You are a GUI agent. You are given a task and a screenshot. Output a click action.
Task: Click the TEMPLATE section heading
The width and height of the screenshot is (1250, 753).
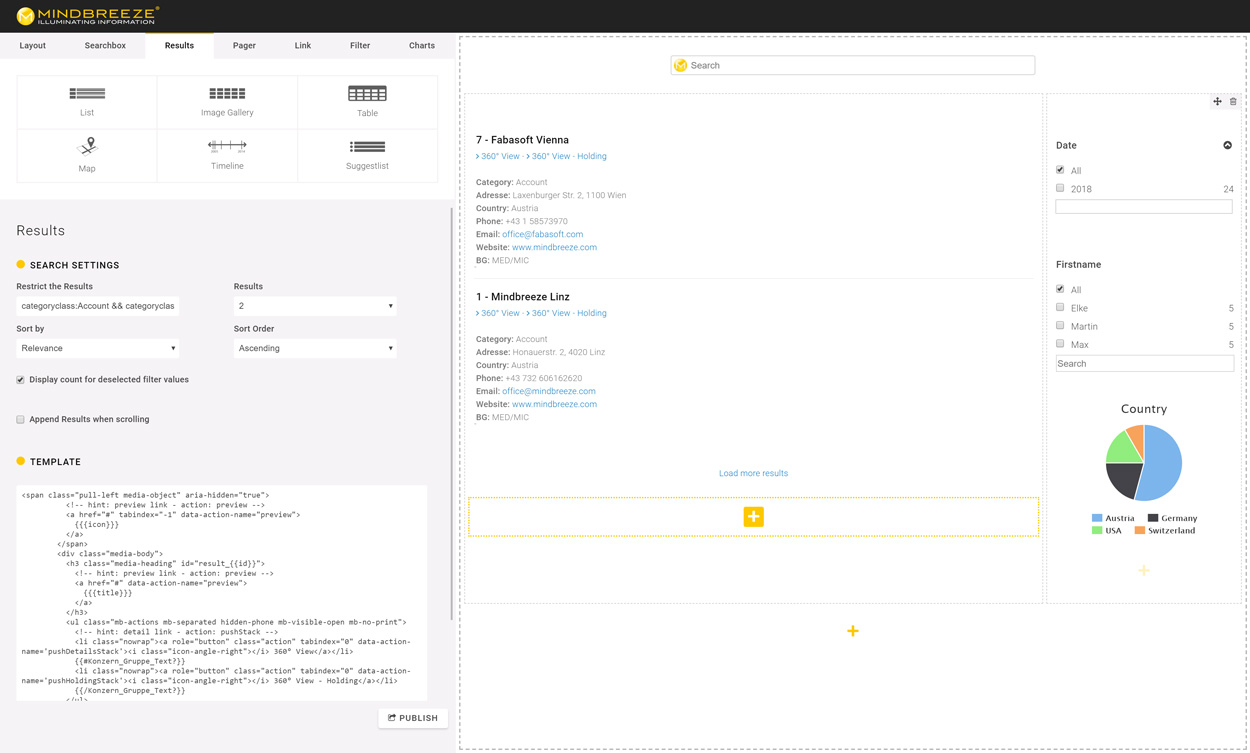pos(55,462)
